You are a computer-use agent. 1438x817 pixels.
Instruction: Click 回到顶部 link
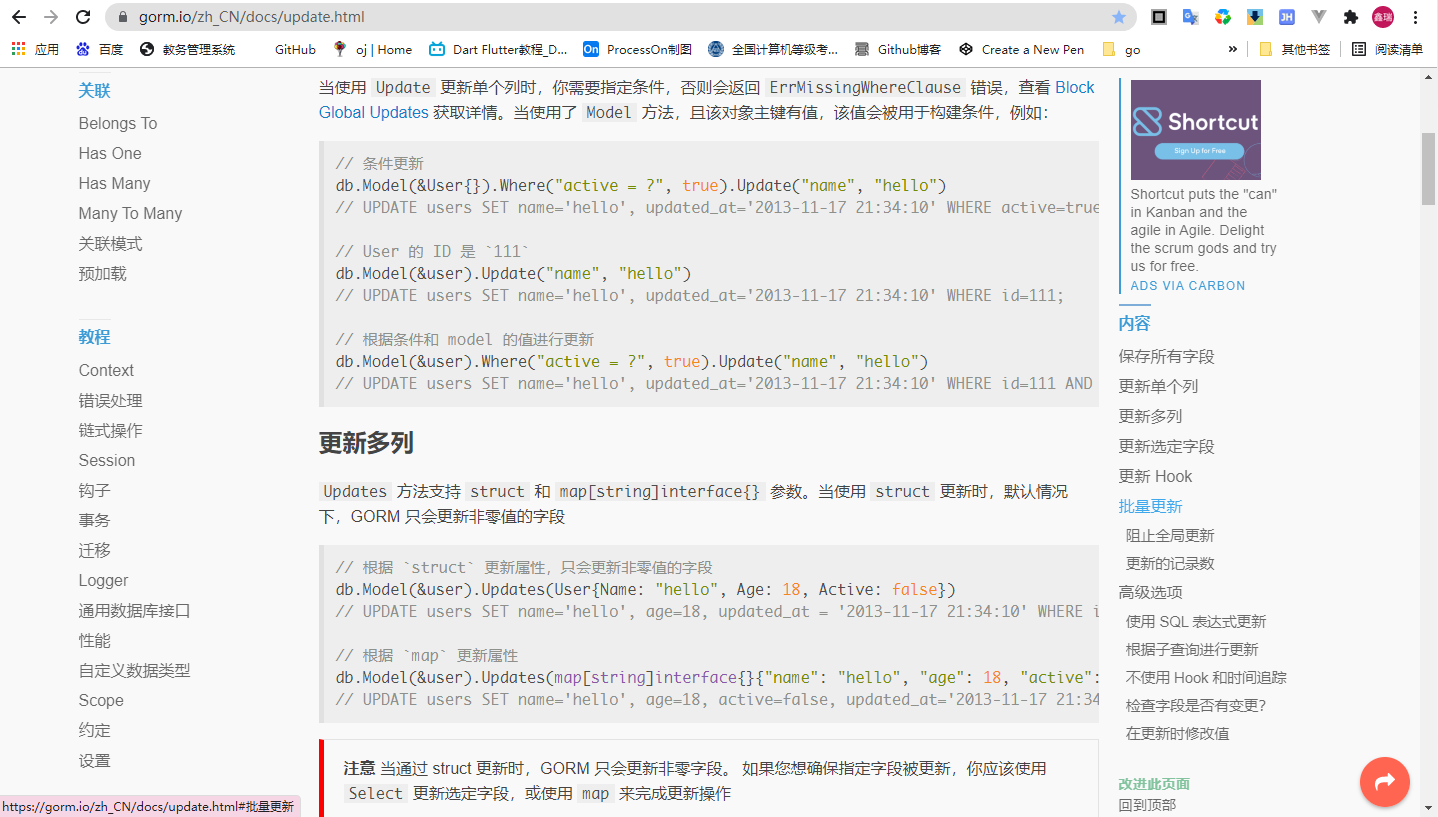point(1147,805)
